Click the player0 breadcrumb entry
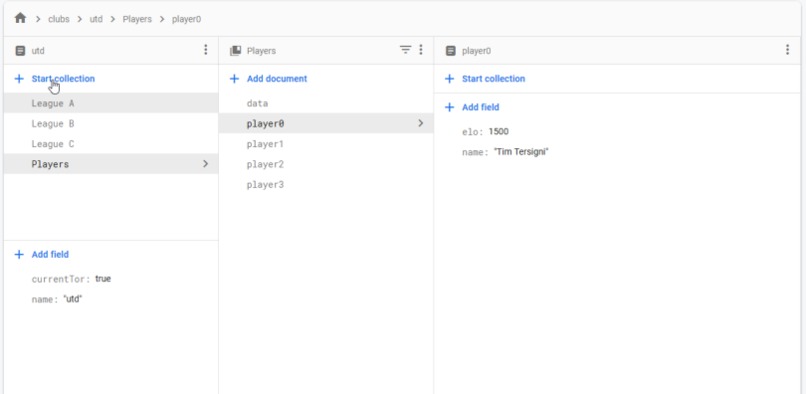Screen dimensions: 806x394 point(186,19)
